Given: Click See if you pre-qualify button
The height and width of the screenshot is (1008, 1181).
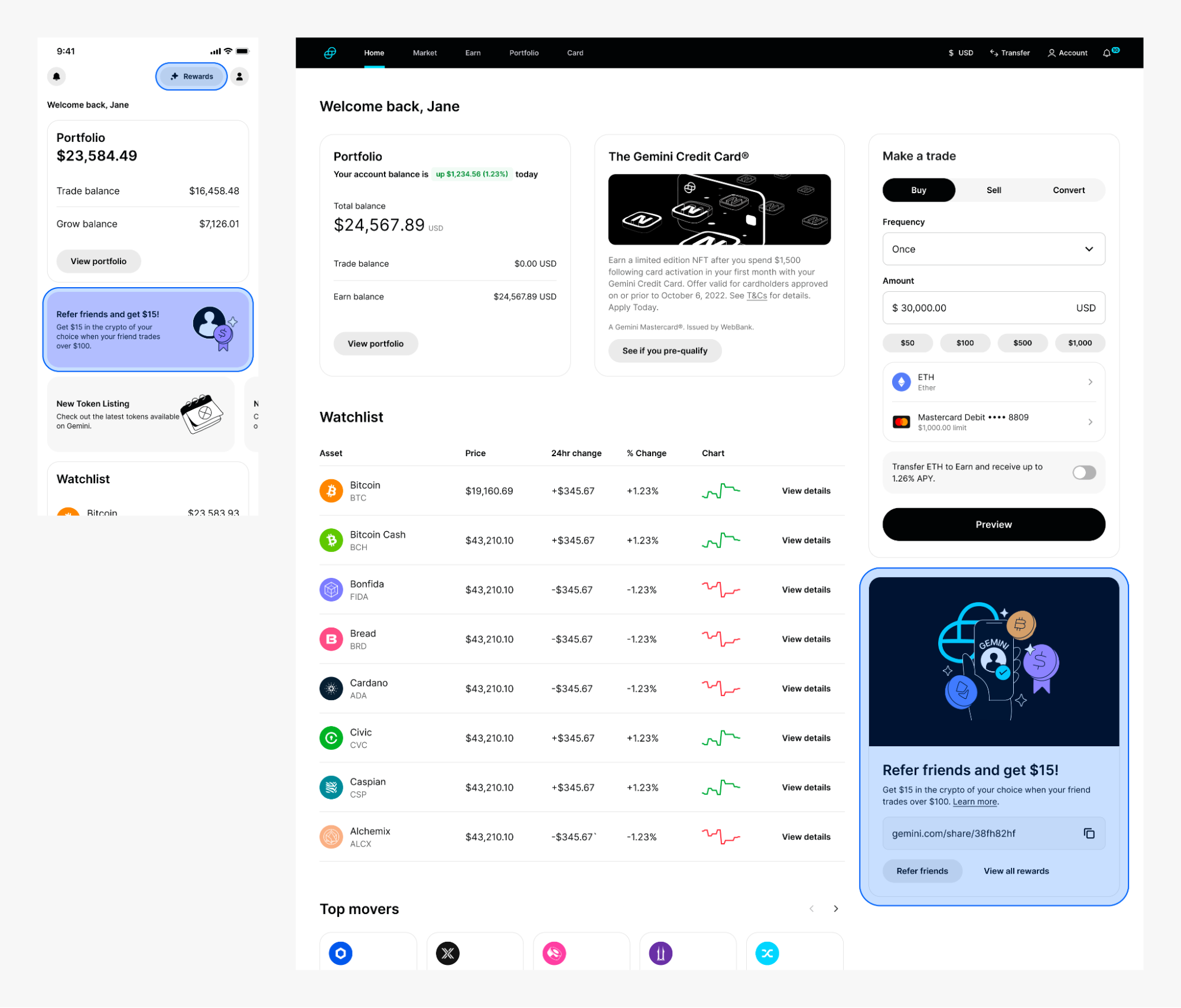Looking at the screenshot, I should [x=664, y=350].
